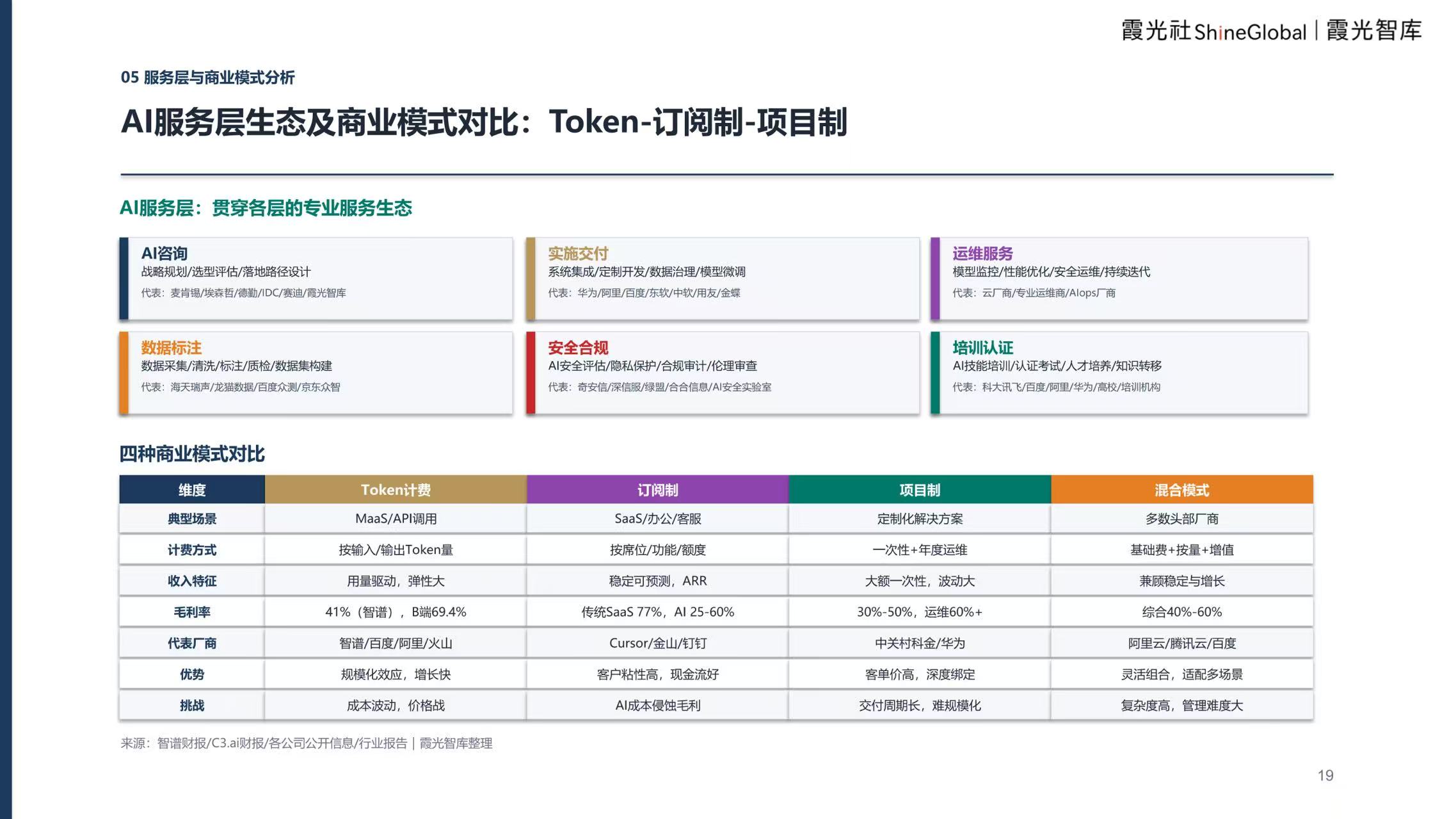
Task: Click the 维度 header cell
Action: (192, 490)
